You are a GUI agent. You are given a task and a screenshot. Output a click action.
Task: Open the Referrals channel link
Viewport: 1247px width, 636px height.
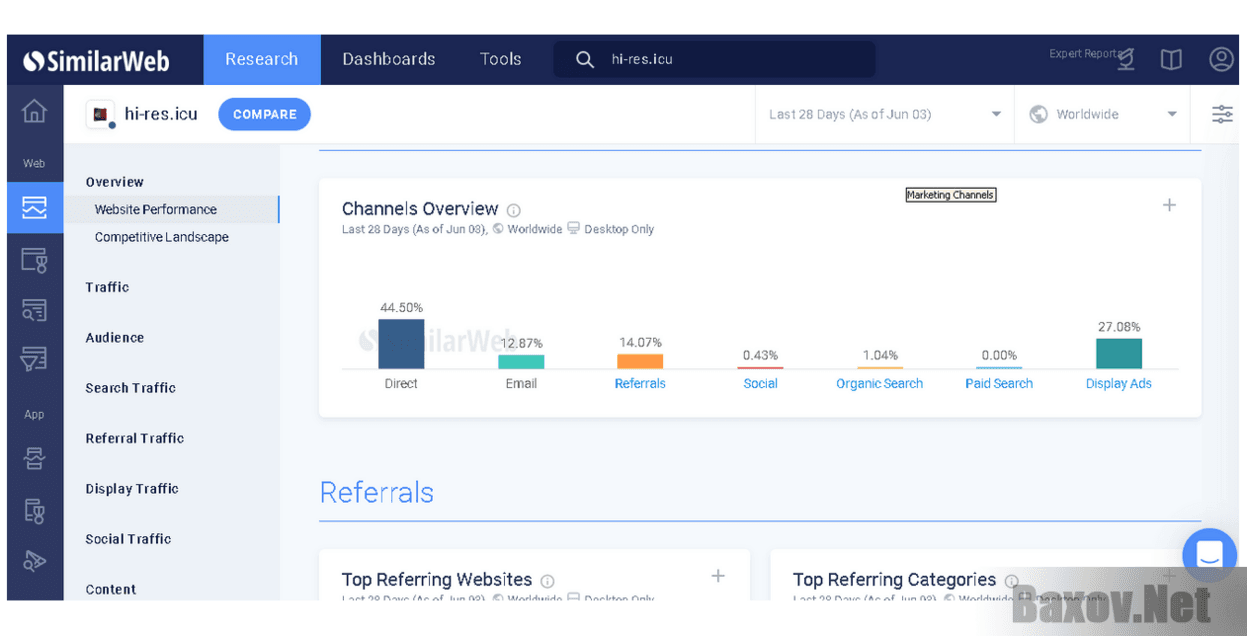coord(640,384)
